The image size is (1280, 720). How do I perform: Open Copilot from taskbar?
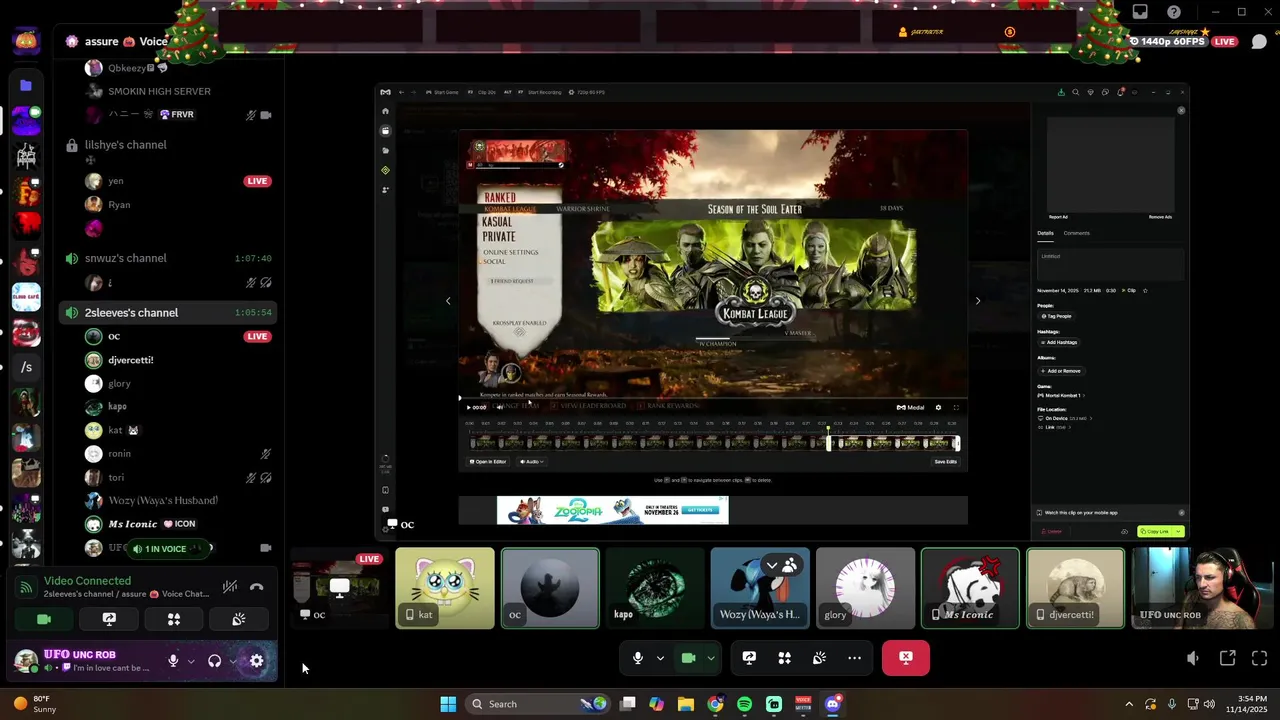click(x=656, y=704)
